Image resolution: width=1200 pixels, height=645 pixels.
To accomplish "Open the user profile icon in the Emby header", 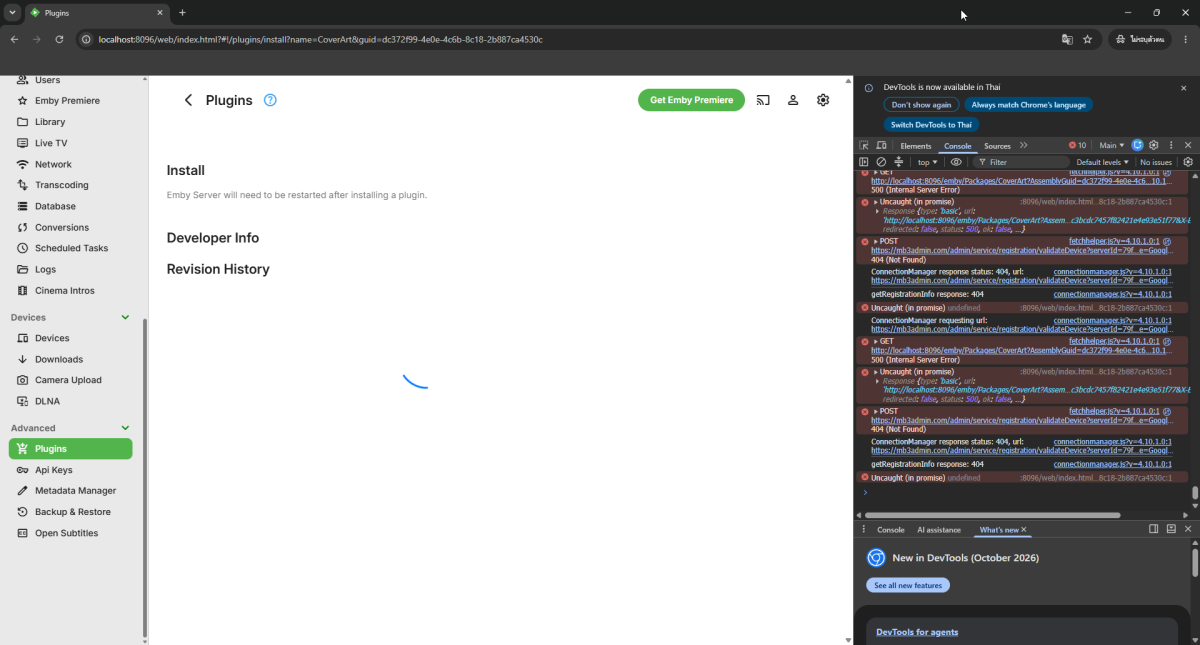I will pos(793,100).
